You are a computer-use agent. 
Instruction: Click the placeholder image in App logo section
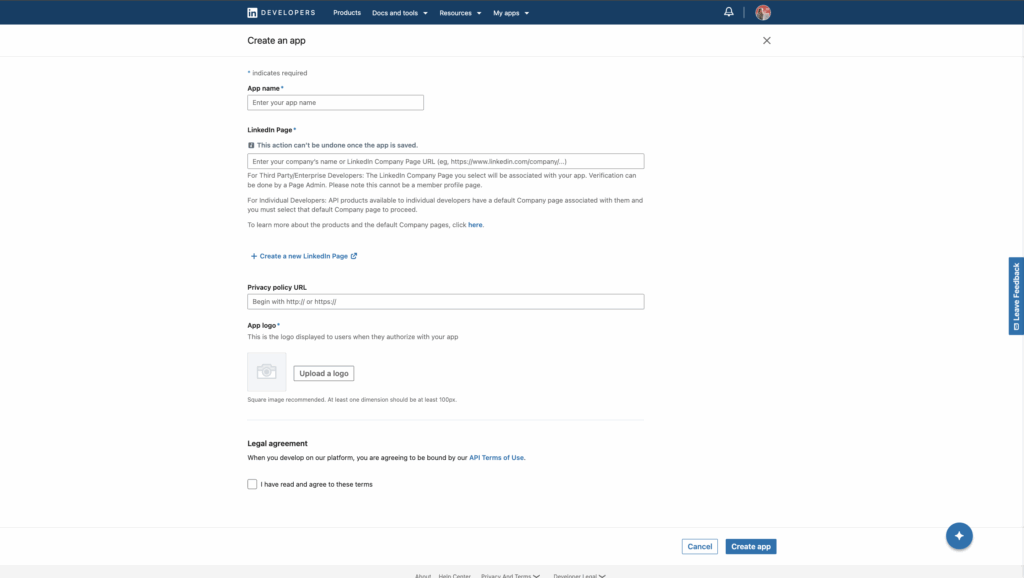pos(265,371)
